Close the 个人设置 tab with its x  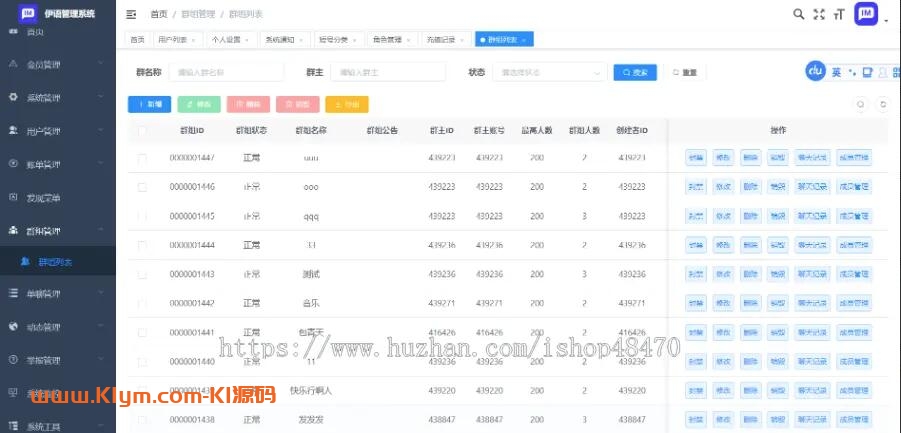(247, 40)
